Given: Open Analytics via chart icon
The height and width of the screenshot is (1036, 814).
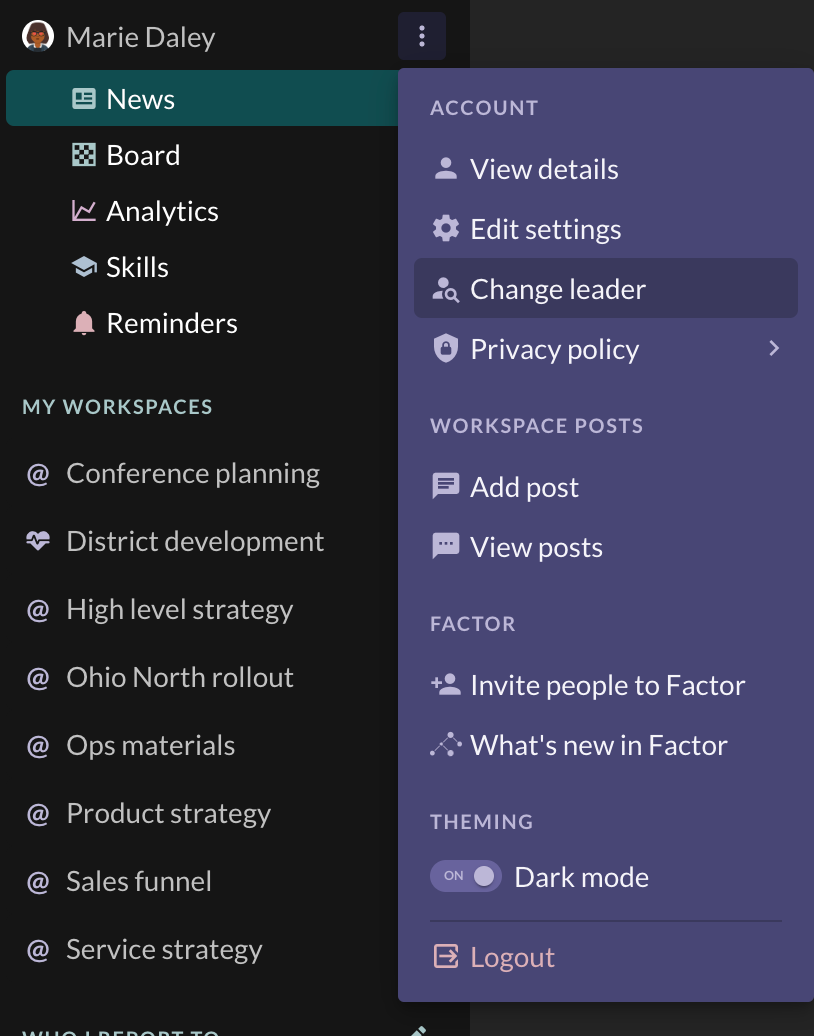Looking at the screenshot, I should [x=85, y=210].
